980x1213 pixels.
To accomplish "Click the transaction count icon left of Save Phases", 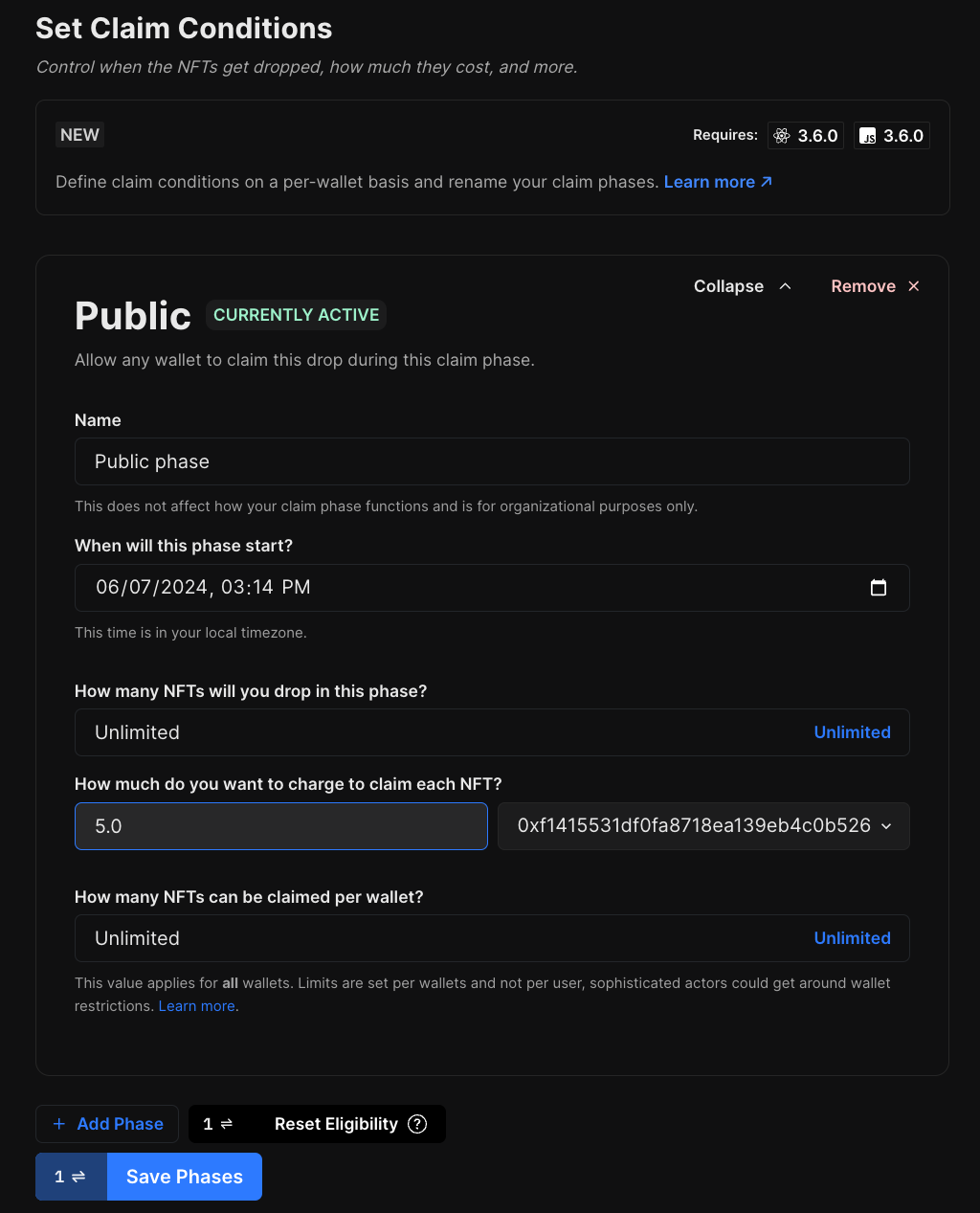I will pos(70,1177).
